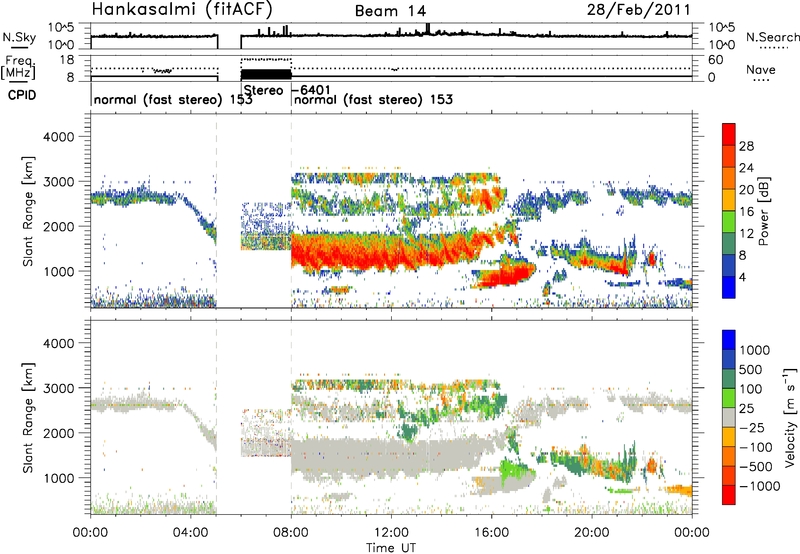Click the 'Velocity [m s-1]' colorbar title
Screen dimensions: 800x554
790,416
